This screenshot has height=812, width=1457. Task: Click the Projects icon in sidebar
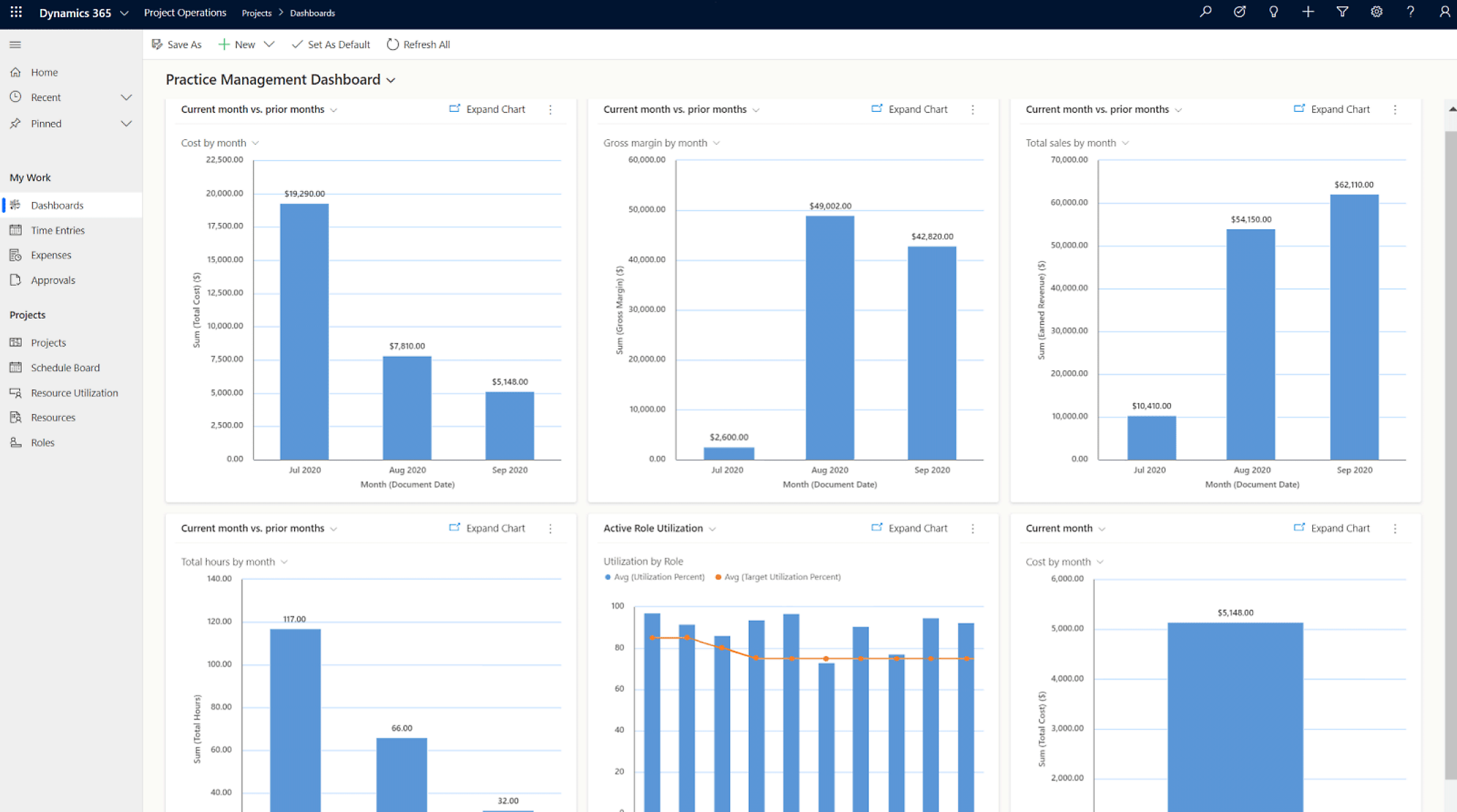tap(16, 341)
